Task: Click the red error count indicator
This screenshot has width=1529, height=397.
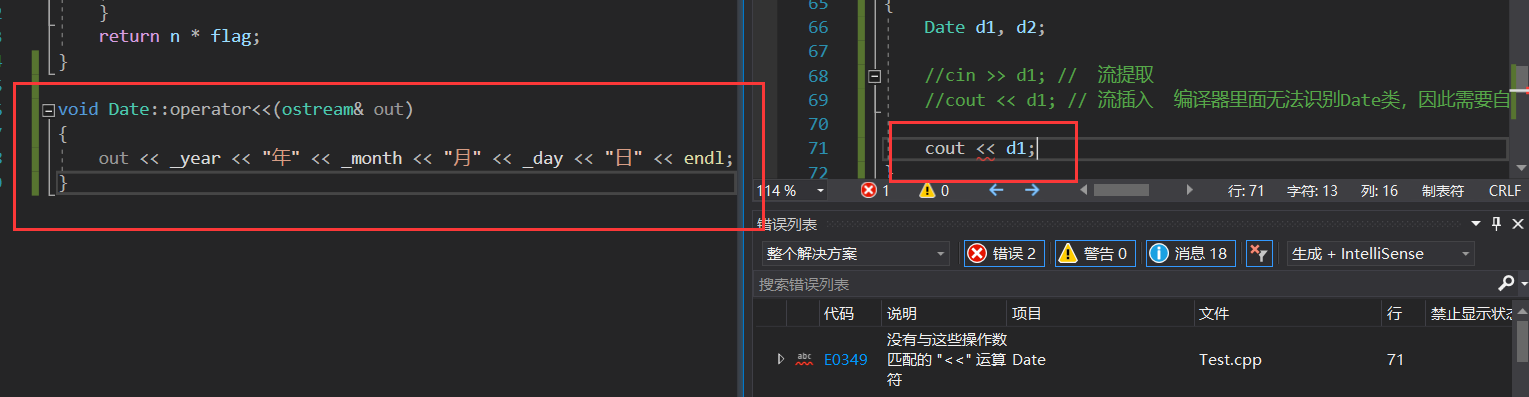Action: 875,190
